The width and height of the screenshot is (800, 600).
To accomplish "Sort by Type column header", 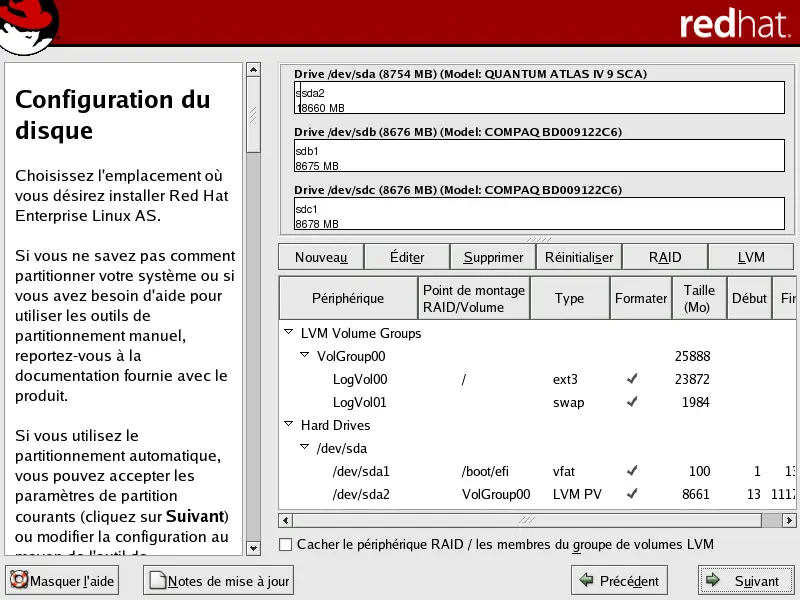I will tap(569, 298).
